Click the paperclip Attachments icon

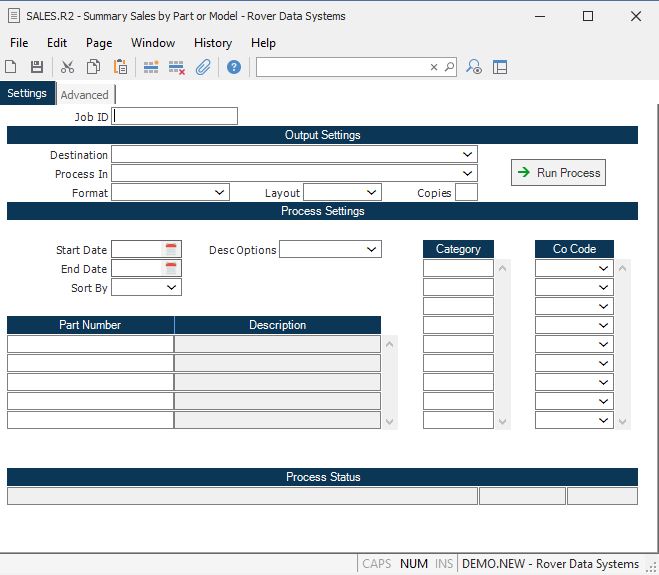click(203, 67)
